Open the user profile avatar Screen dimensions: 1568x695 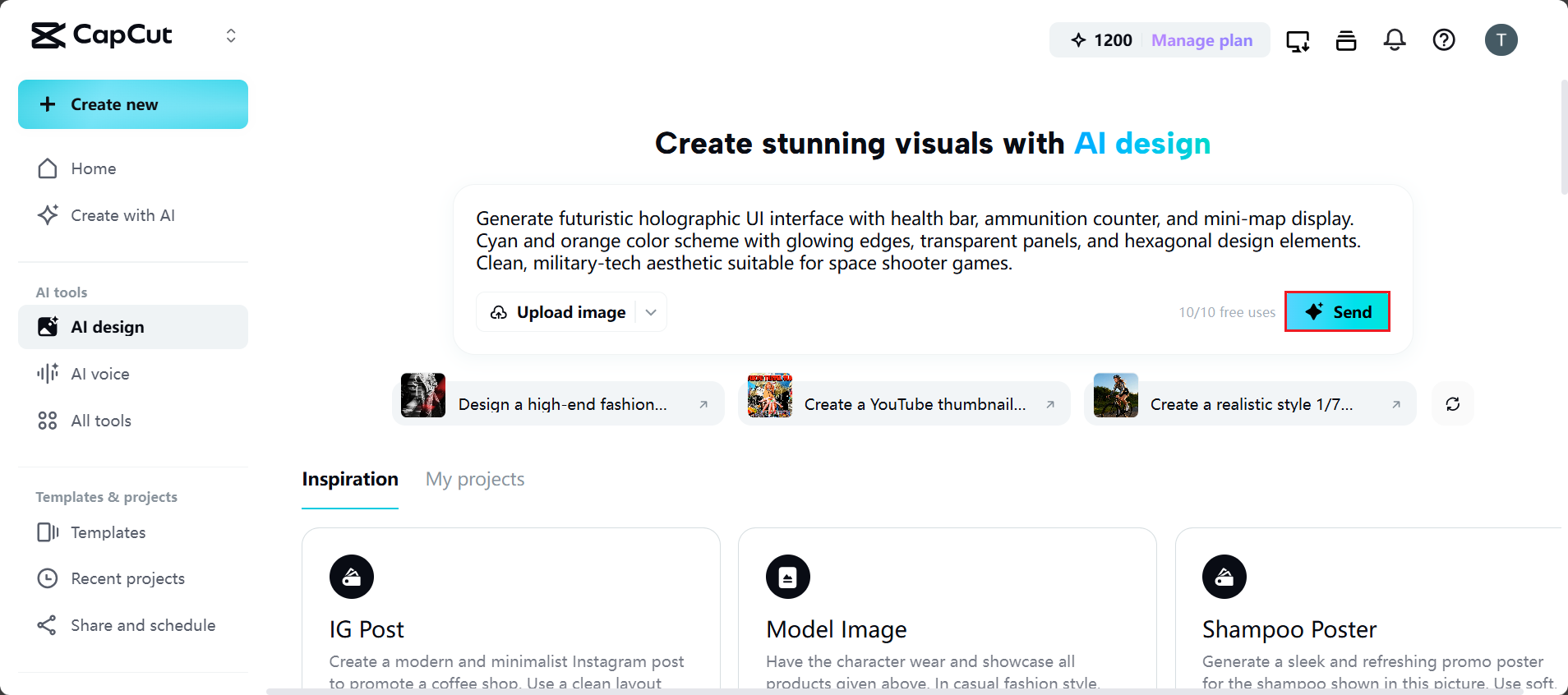point(1501,40)
